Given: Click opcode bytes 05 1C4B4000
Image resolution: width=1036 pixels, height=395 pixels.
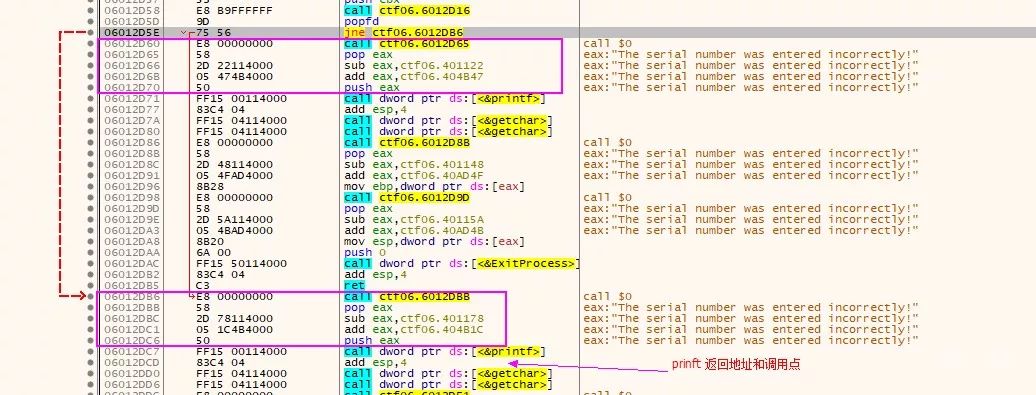Looking at the screenshot, I should 235,330.
